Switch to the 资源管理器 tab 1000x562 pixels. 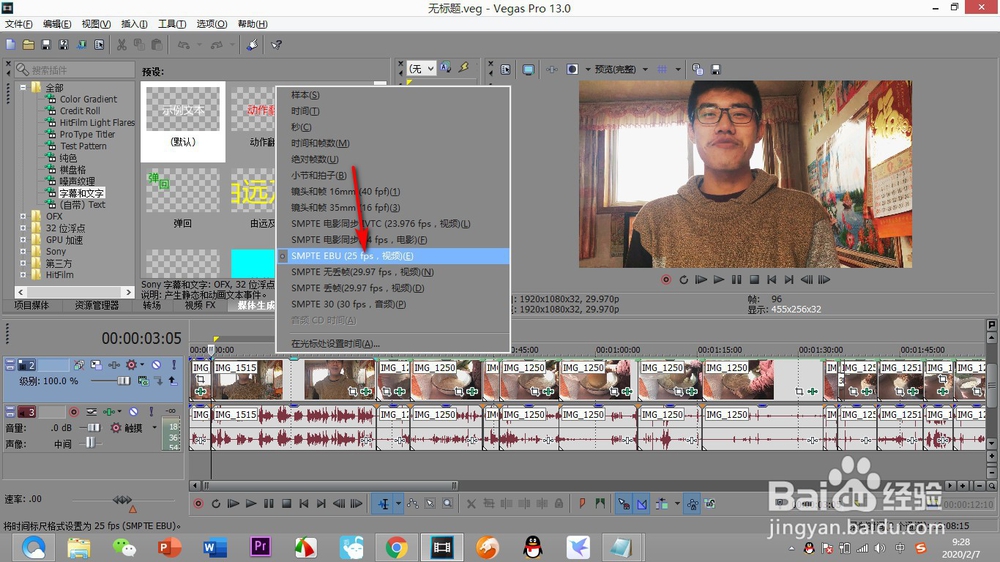[x=96, y=305]
